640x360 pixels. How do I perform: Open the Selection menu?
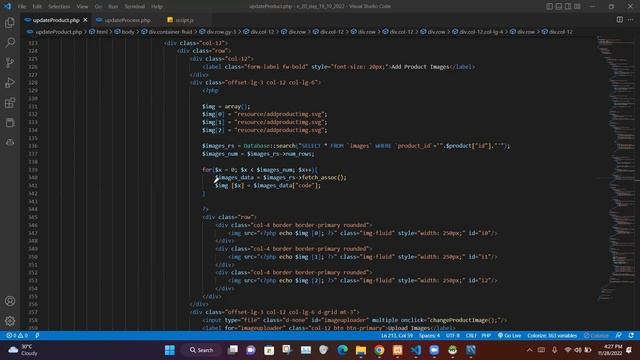point(59,7)
